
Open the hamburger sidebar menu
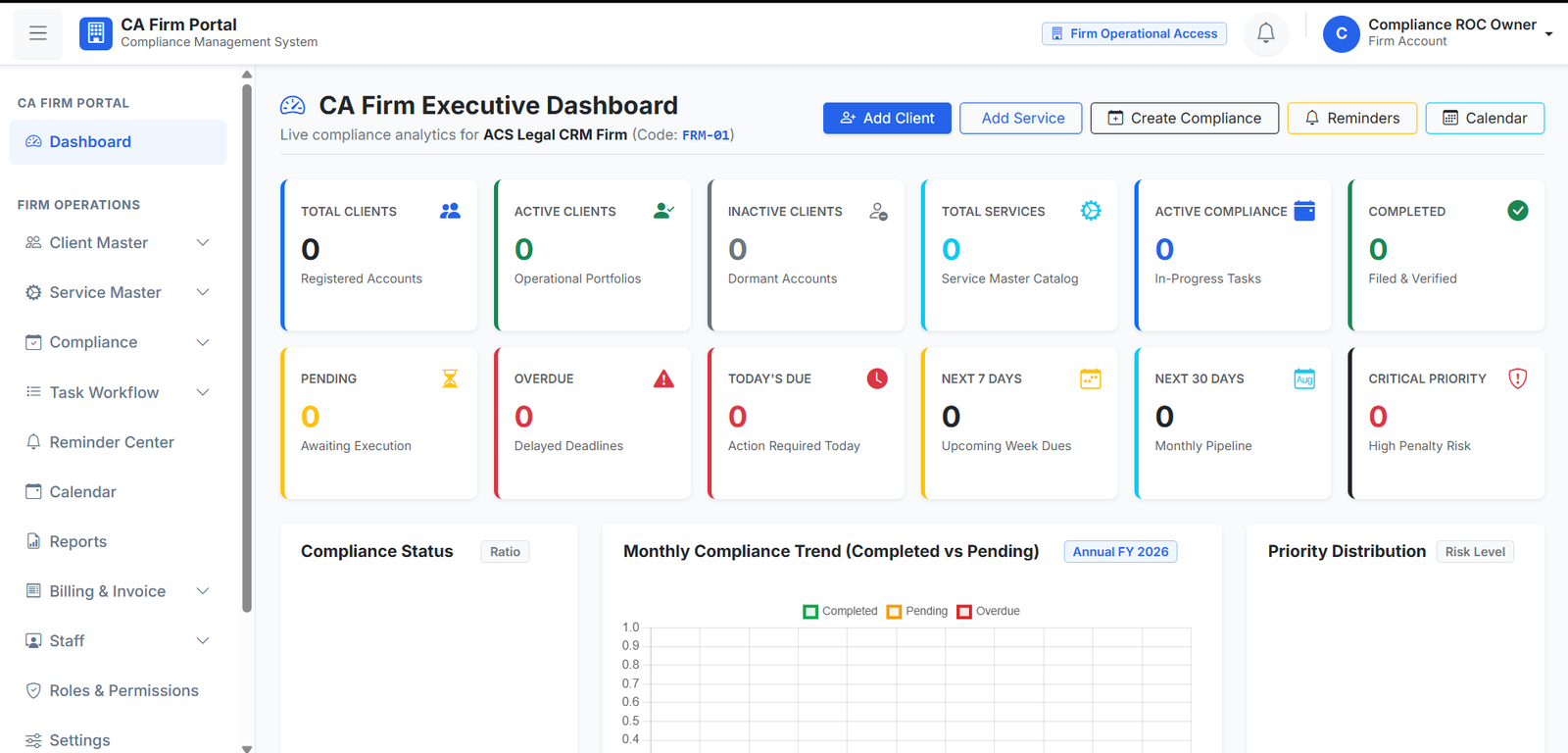[x=38, y=33]
